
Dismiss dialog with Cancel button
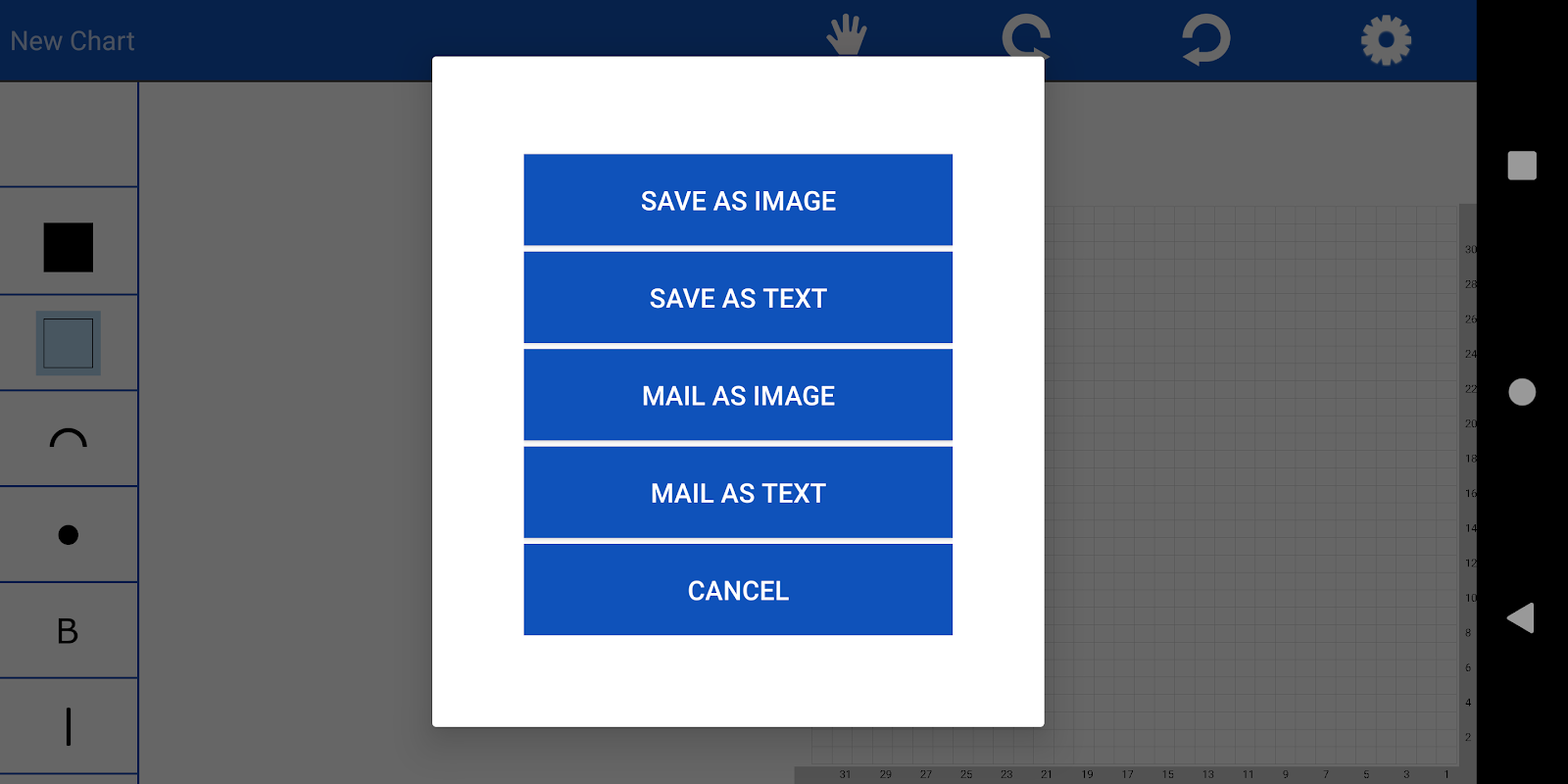tap(738, 590)
